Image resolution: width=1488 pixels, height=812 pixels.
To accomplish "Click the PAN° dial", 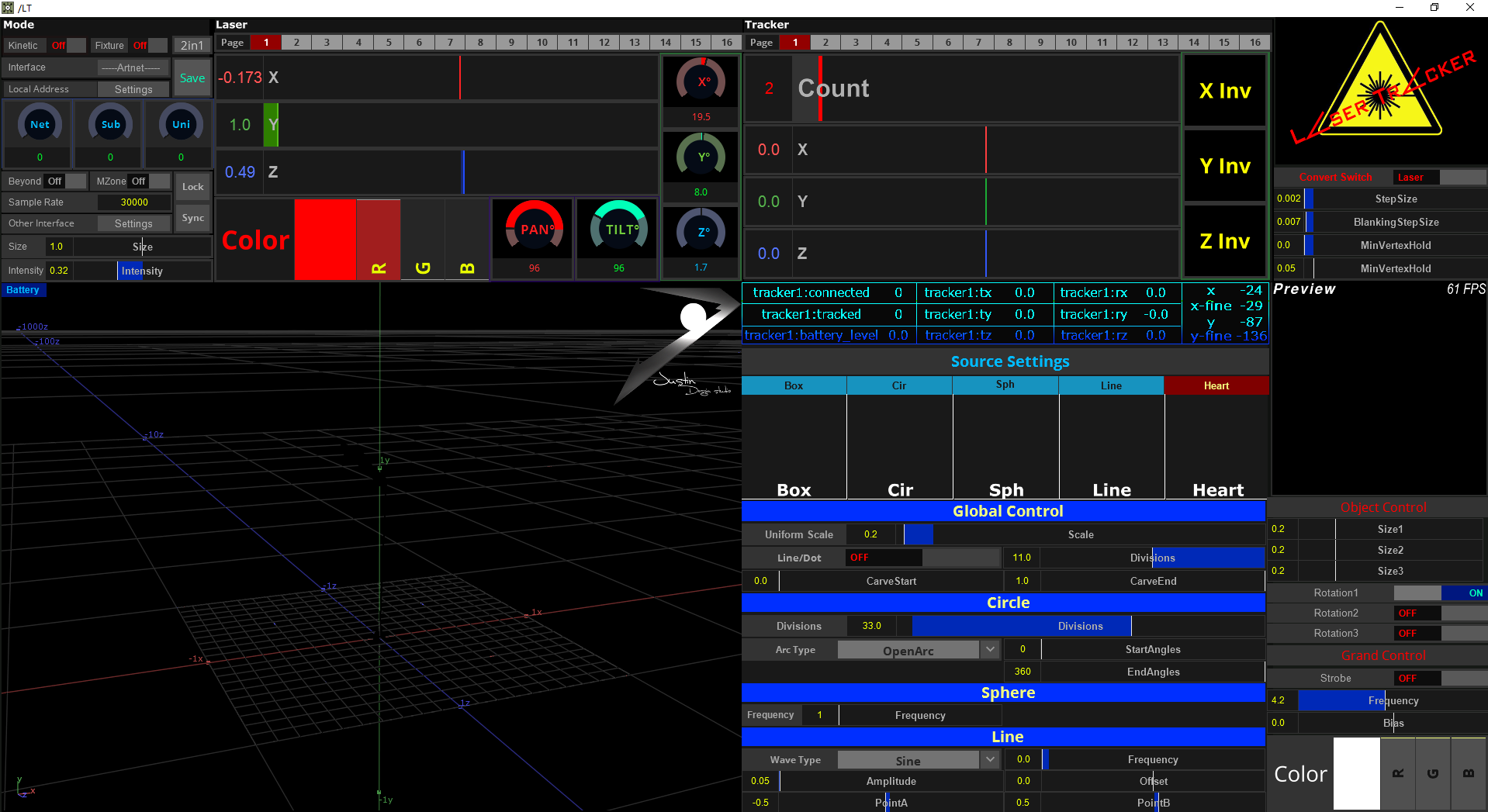I will (535, 229).
